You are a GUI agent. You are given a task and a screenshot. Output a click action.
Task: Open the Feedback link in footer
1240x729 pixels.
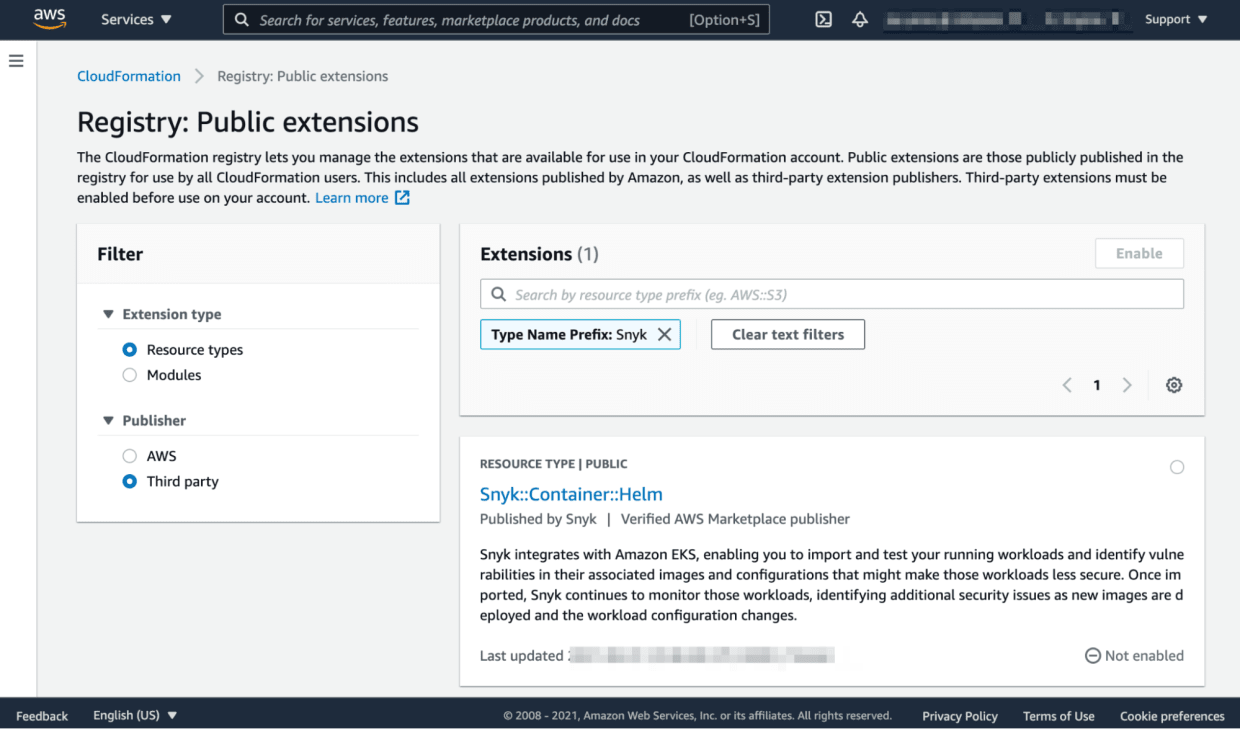click(42, 716)
